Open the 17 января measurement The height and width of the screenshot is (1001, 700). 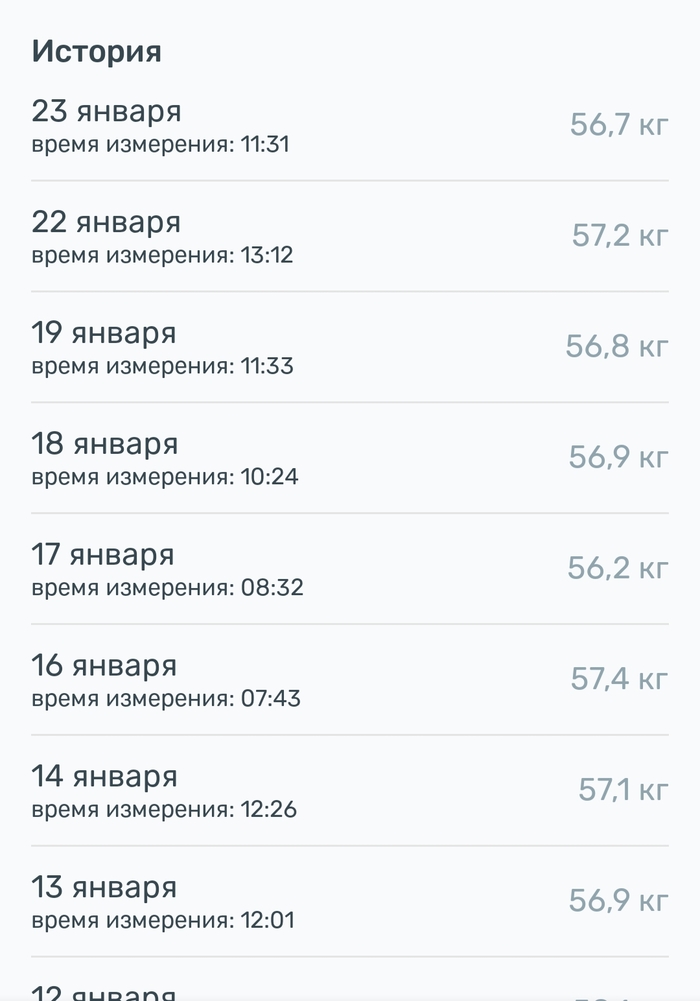click(x=103, y=555)
